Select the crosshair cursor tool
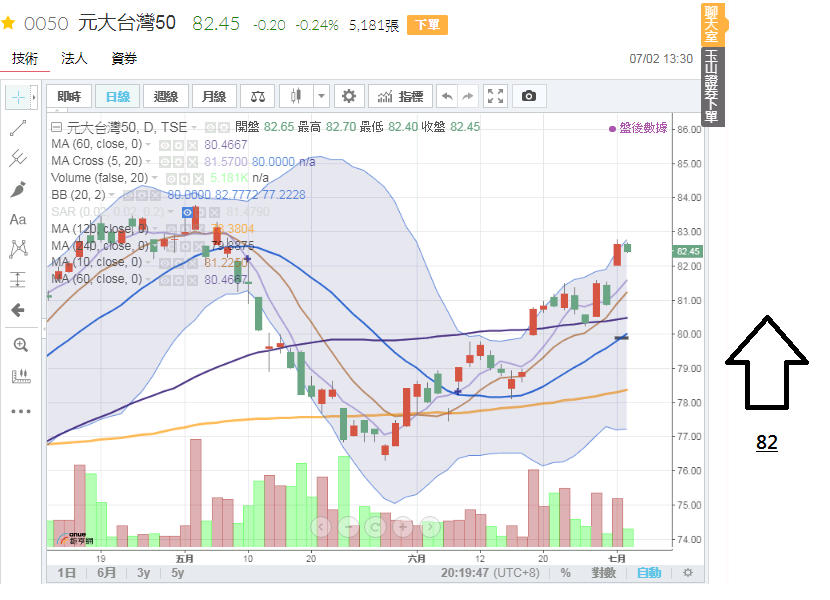The width and height of the screenshot is (830, 600). [x=18, y=97]
